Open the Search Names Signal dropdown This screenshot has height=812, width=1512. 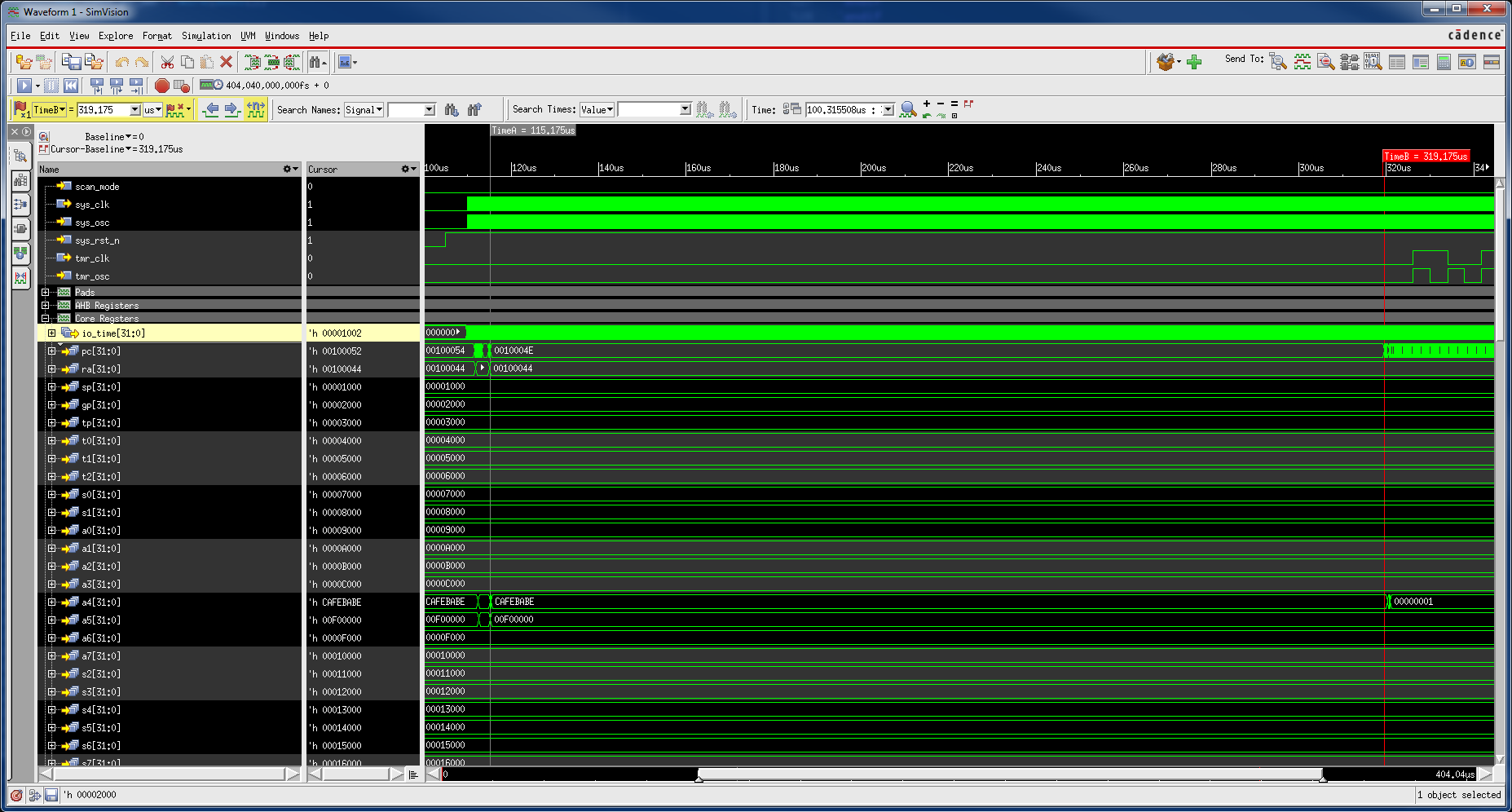[x=364, y=109]
